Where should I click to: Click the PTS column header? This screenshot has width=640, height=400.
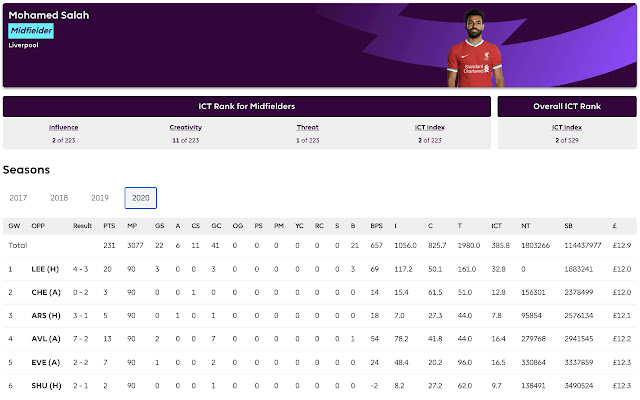(x=109, y=226)
